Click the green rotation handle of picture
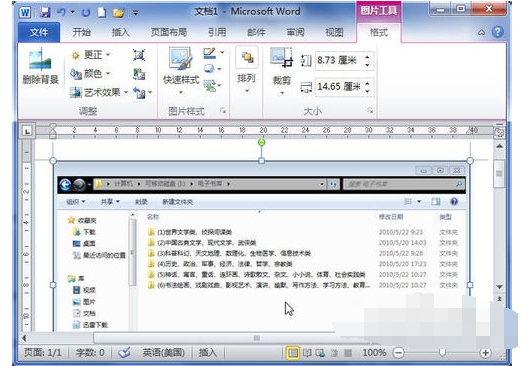This screenshot has height=366, width=528. click(261, 142)
